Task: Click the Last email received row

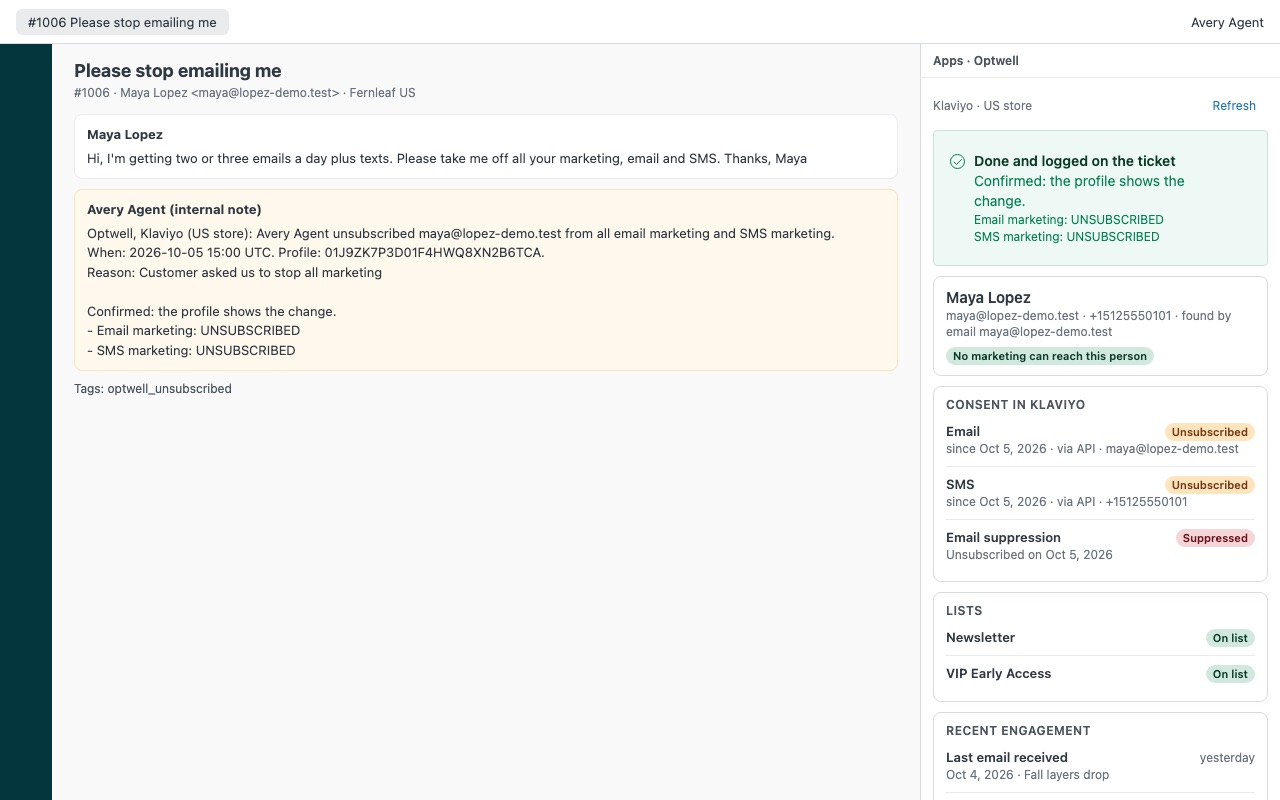Action: [x=1100, y=766]
